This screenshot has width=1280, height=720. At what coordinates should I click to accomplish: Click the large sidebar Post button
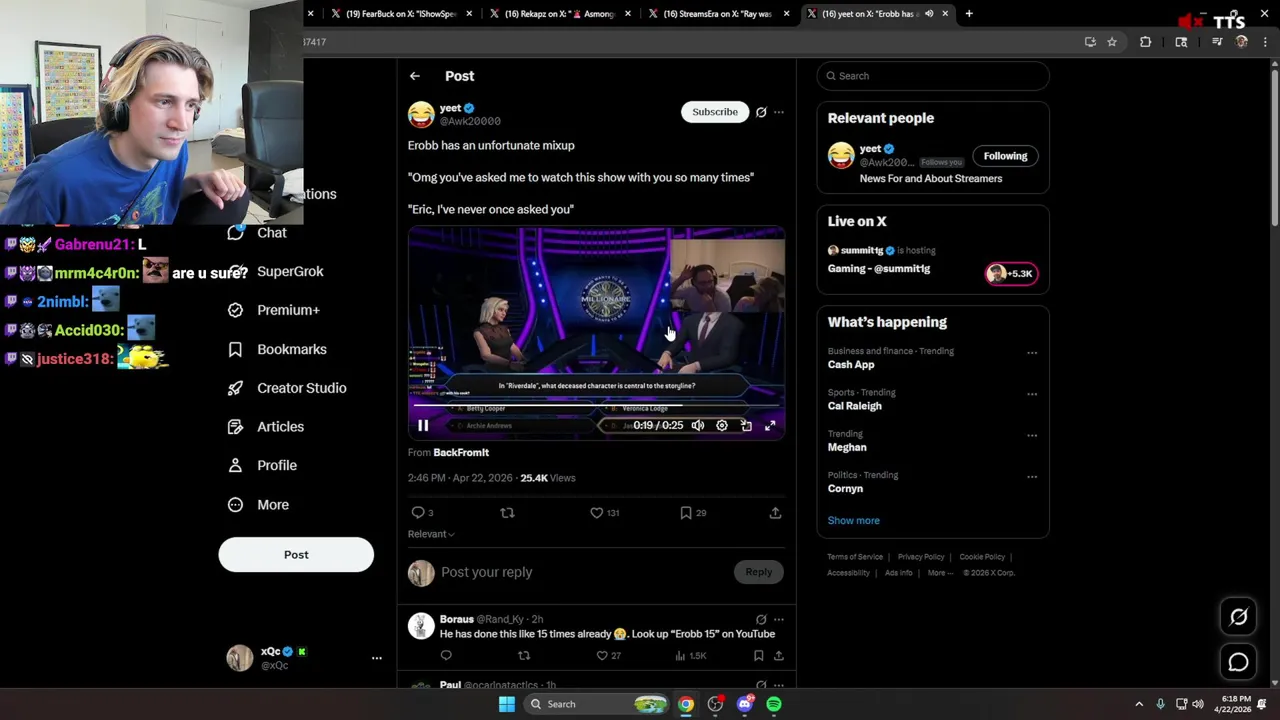point(296,555)
